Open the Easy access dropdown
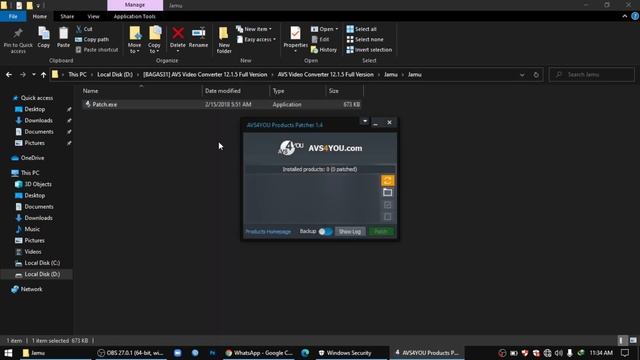 click(x=256, y=39)
